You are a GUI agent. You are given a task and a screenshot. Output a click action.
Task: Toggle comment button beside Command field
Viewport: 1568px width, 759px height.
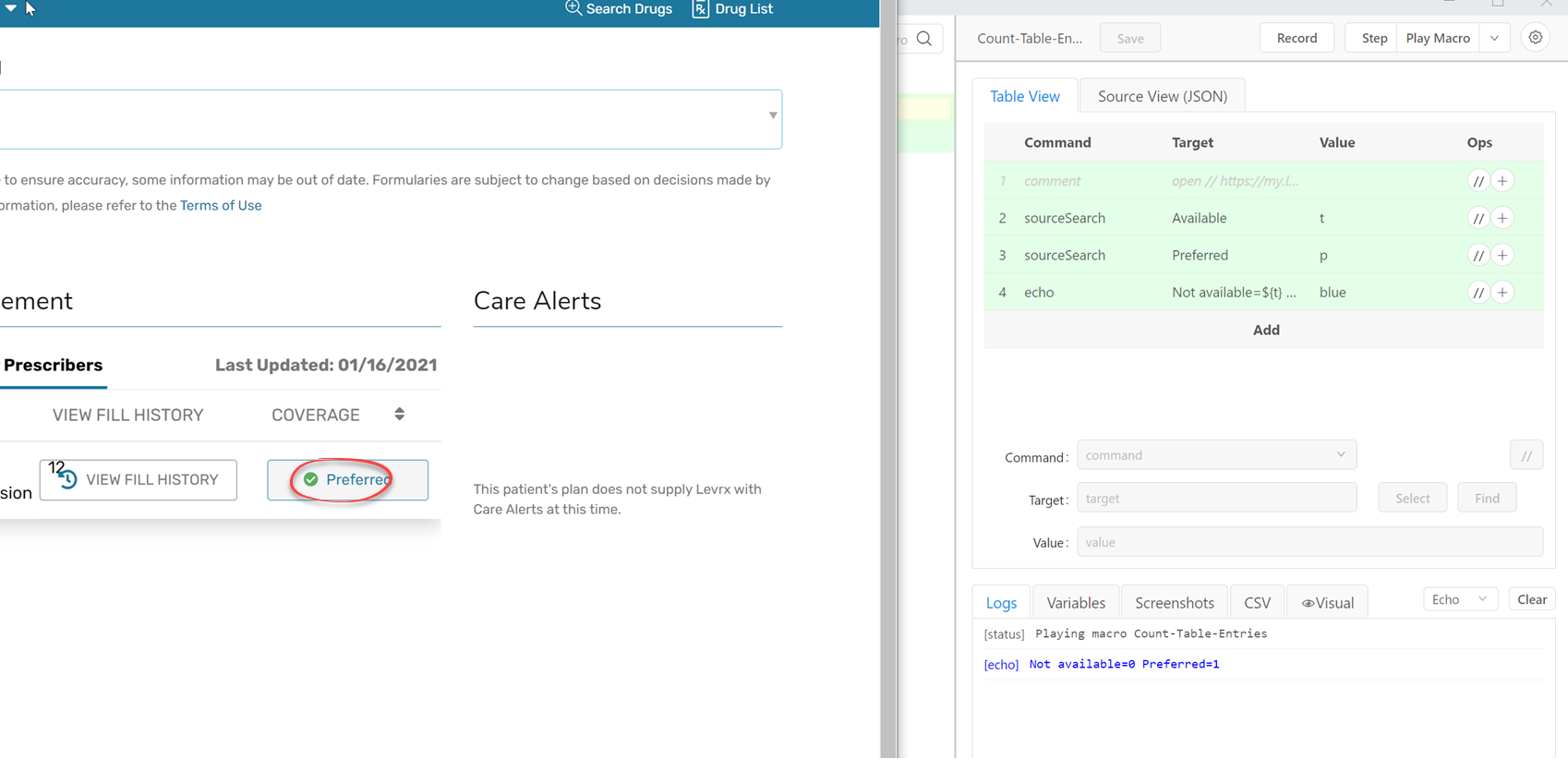[1526, 455]
